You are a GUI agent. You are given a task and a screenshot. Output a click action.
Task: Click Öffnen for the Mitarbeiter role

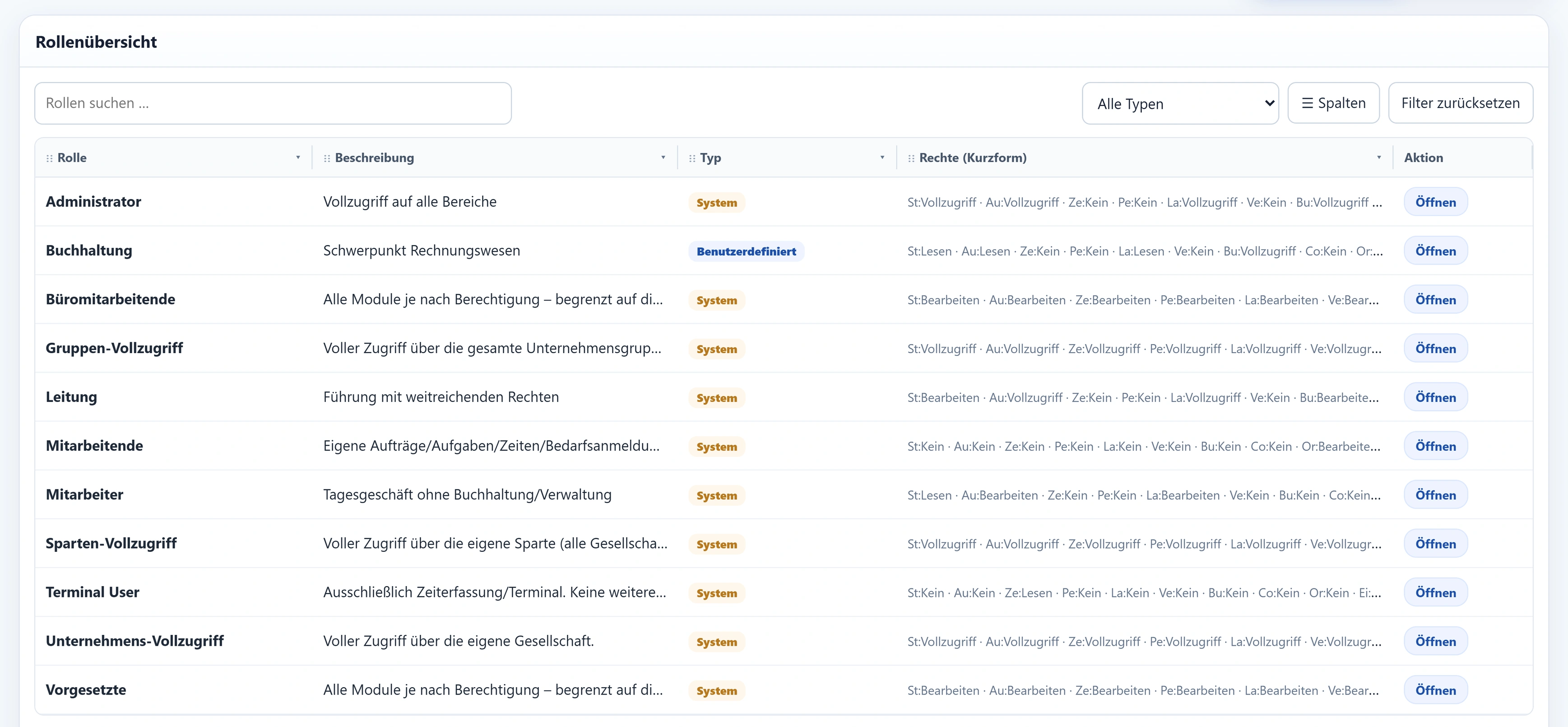1435,495
